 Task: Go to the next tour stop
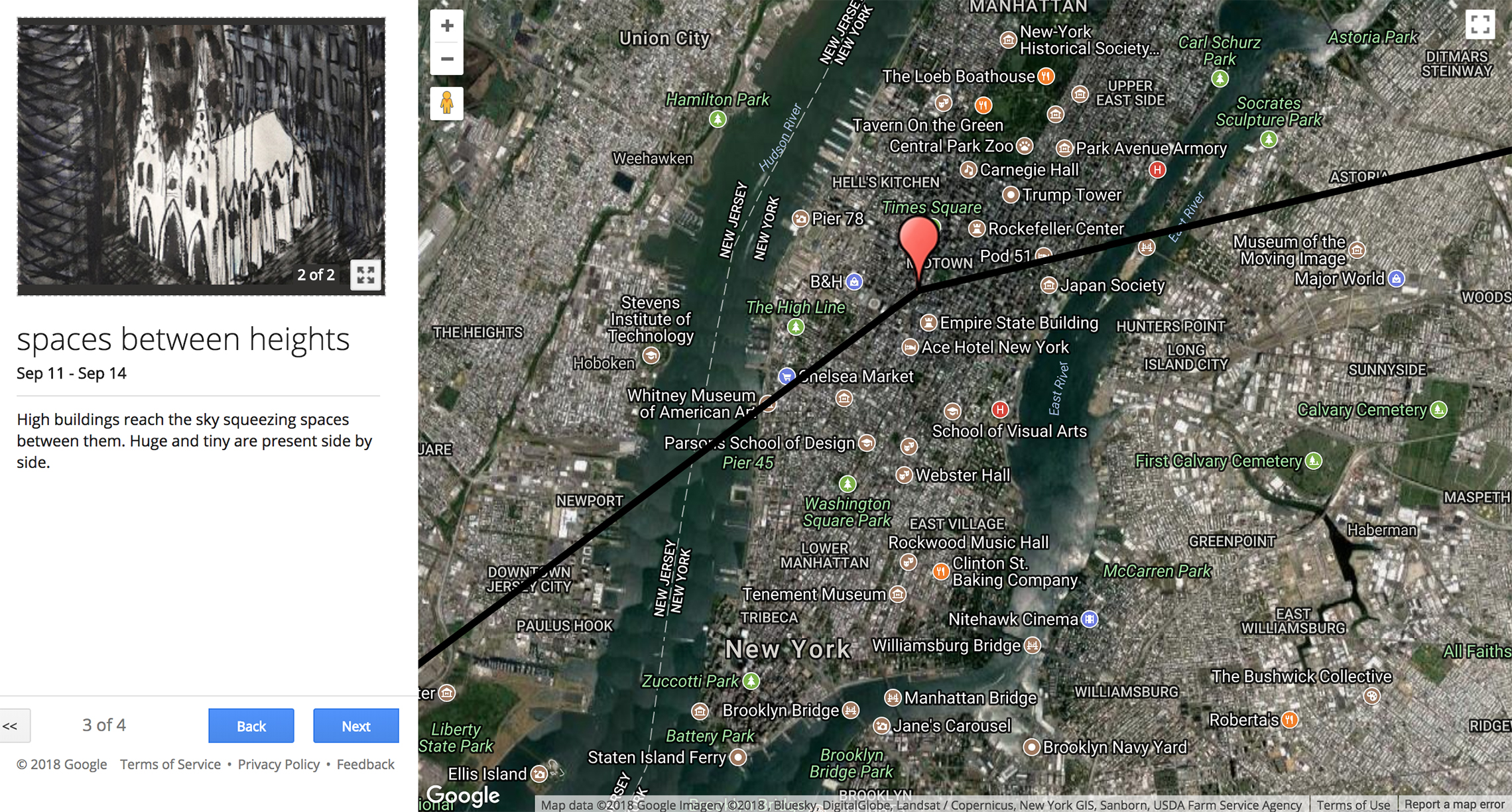(356, 726)
